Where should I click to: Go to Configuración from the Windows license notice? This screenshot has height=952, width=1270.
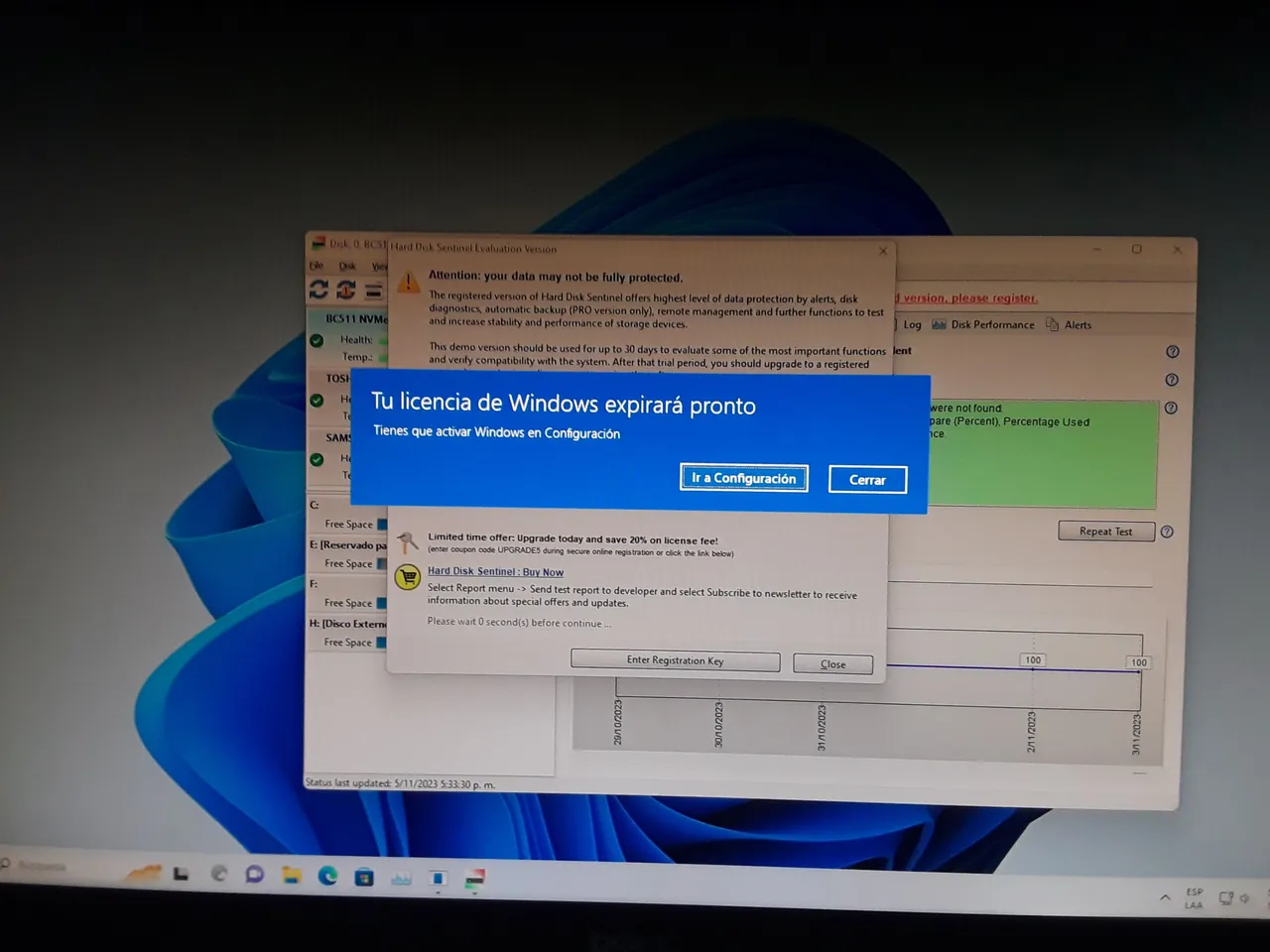tap(744, 478)
